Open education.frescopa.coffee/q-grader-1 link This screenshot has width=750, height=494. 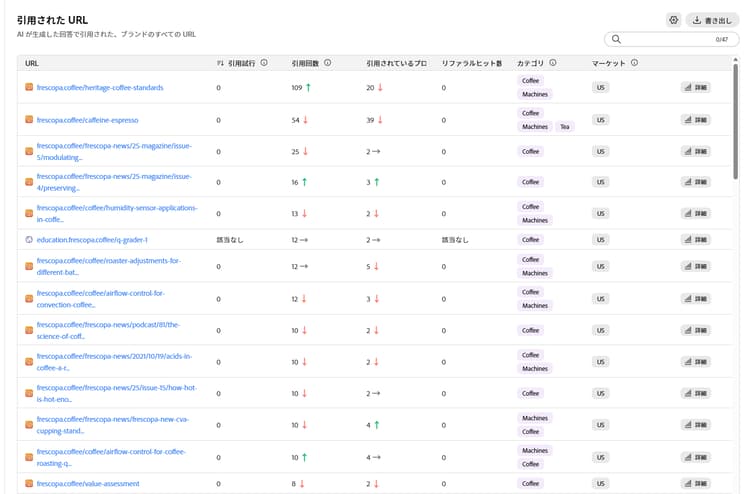point(92,240)
